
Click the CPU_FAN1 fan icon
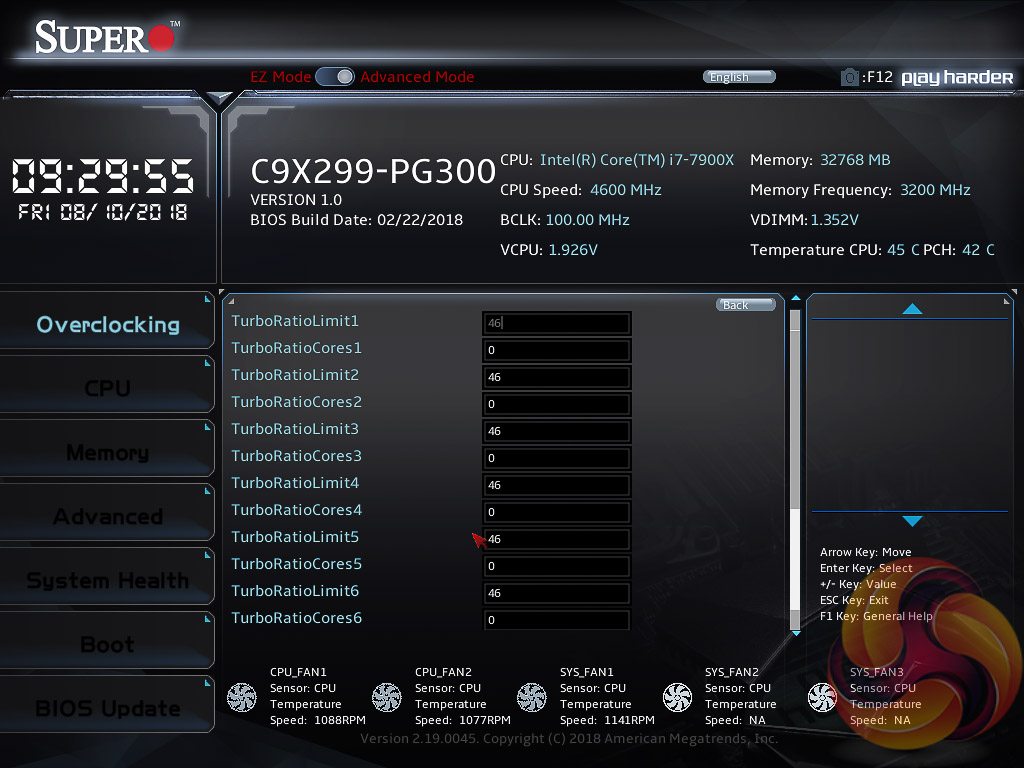(x=242, y=697)
